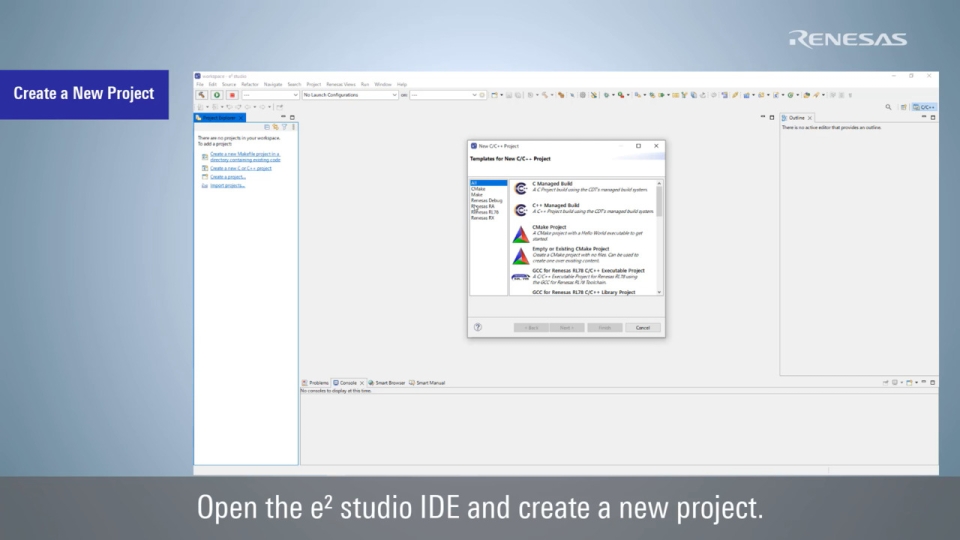Select 'Renesas RA' category in template list
The height and width of the screenshot is (540, 960).
pos(482,206)
